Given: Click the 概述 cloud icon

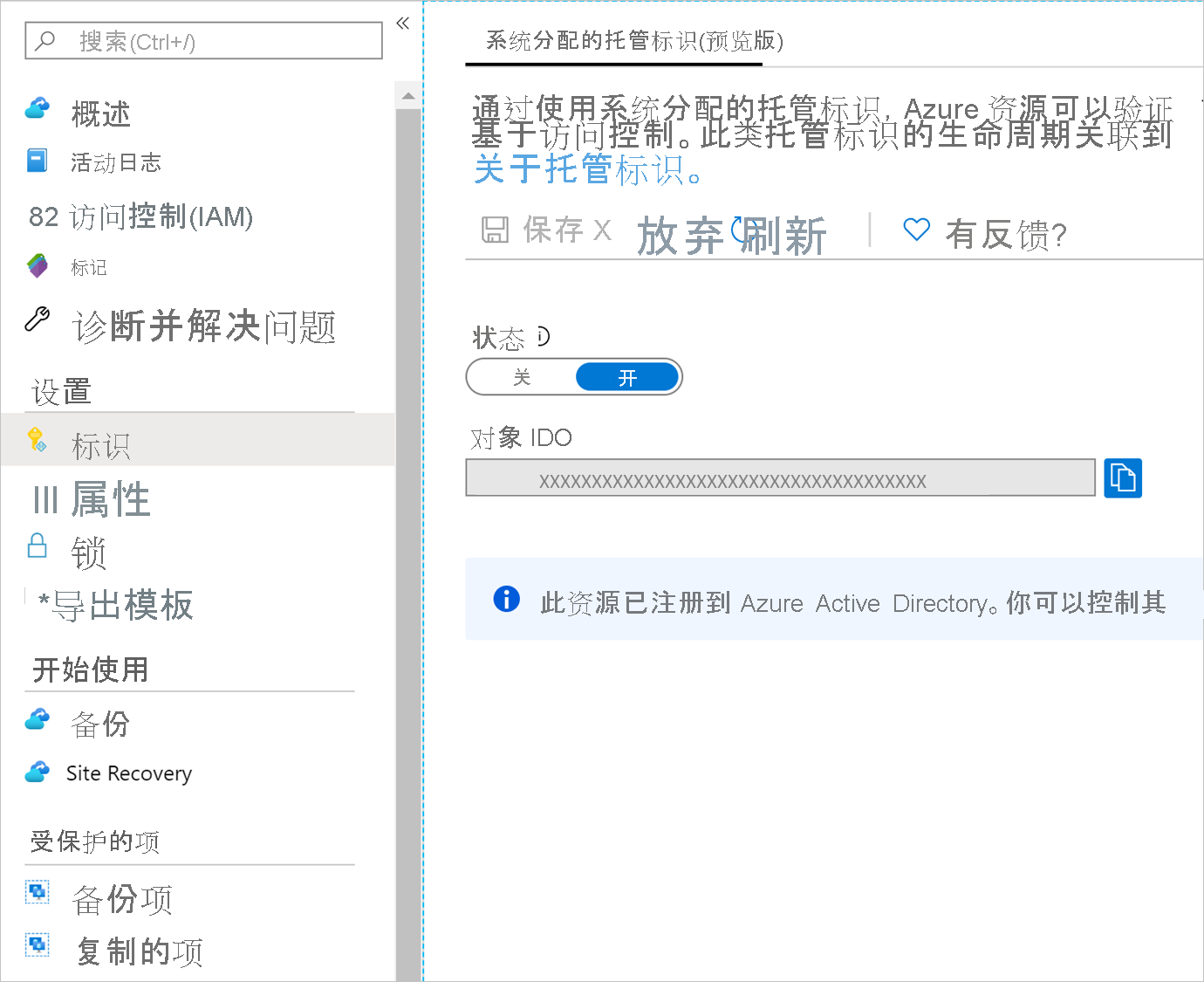Looking at the screenshot, I should click(x=38, y=109).
